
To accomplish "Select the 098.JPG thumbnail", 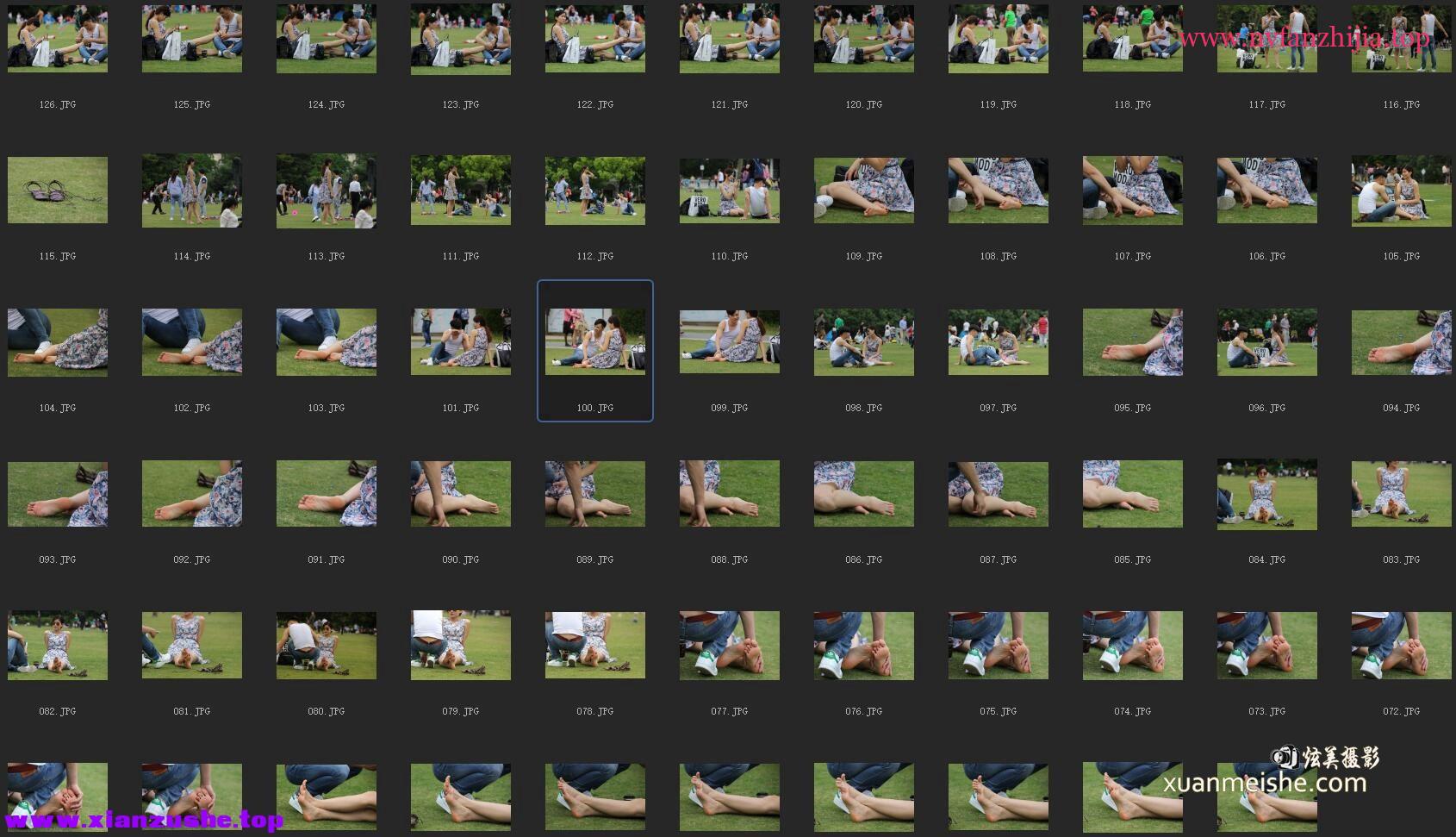I will tap(864, 341).
